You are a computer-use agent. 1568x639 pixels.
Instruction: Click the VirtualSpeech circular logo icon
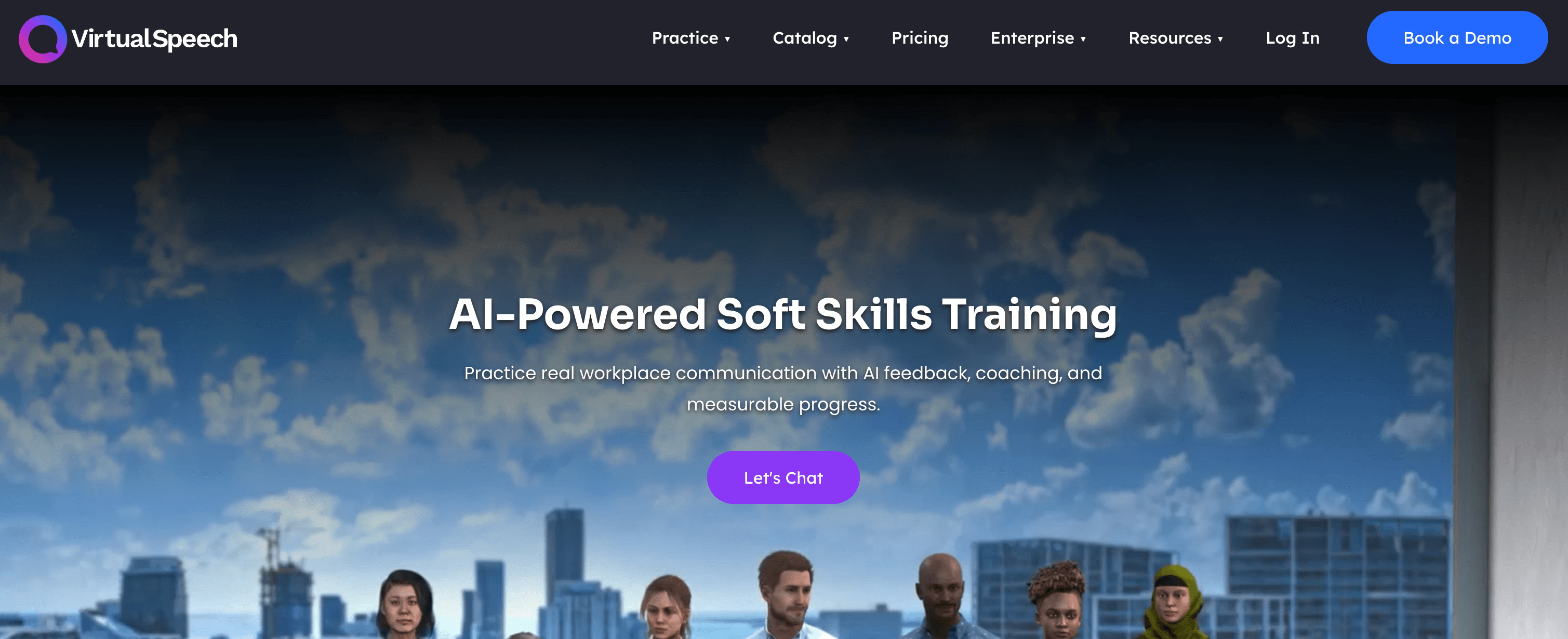tap(43, 39)
